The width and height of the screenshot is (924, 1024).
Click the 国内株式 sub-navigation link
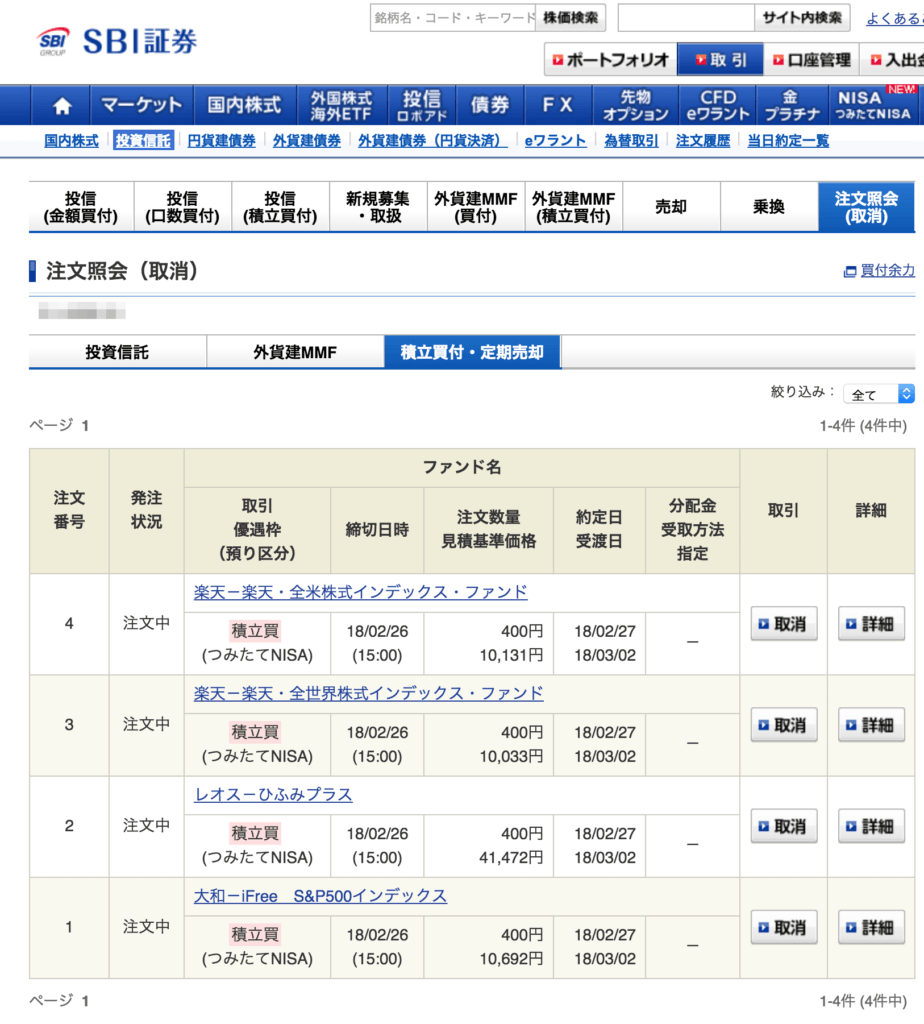click(x=71, y=141)
